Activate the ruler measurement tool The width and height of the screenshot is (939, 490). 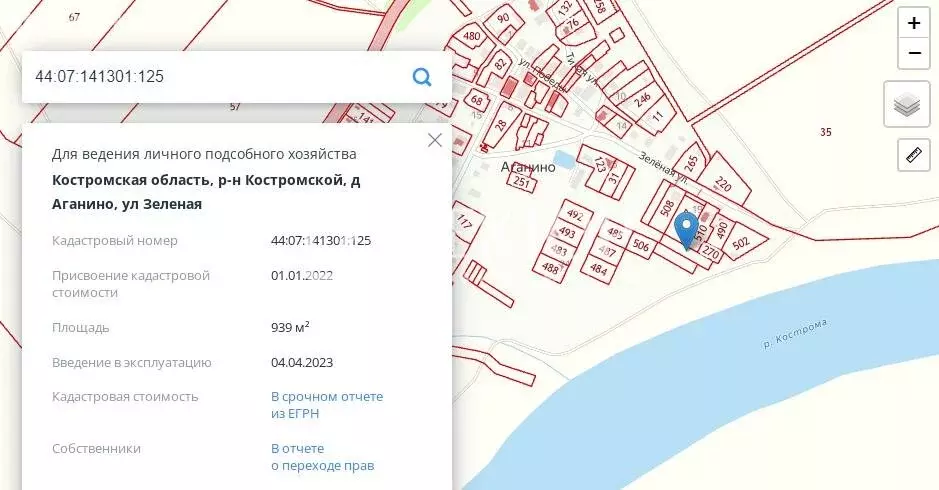click(x=912, y=154)
